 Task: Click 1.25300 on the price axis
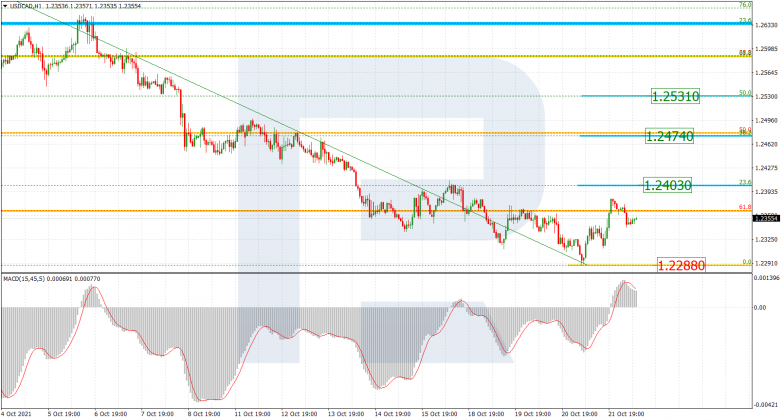(x=767, y=96)
